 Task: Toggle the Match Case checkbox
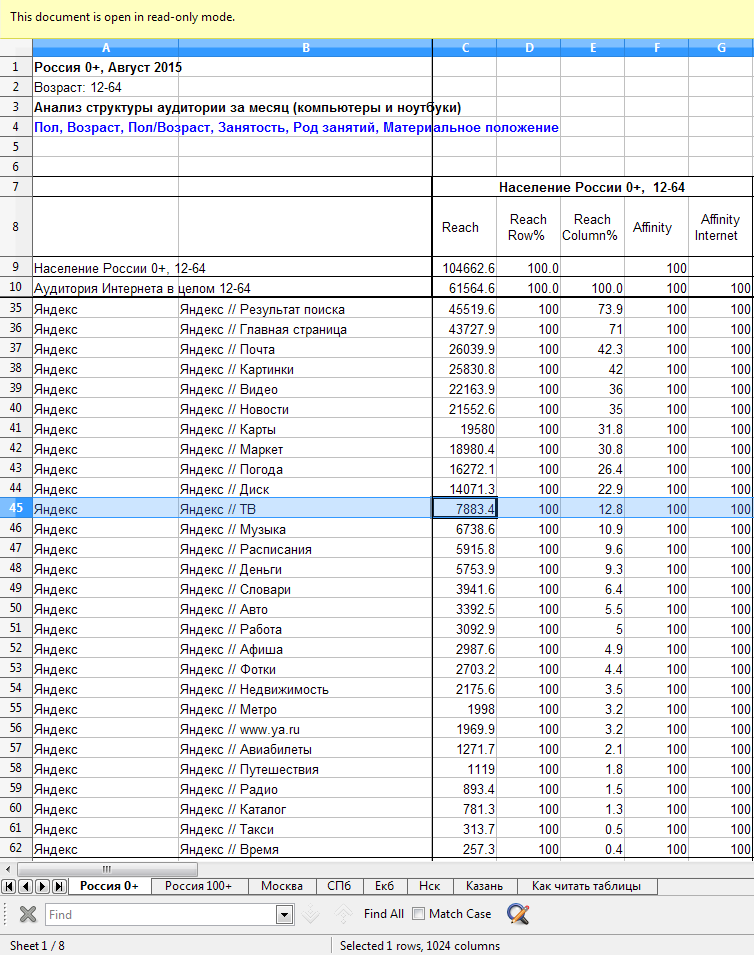point(418,914)
